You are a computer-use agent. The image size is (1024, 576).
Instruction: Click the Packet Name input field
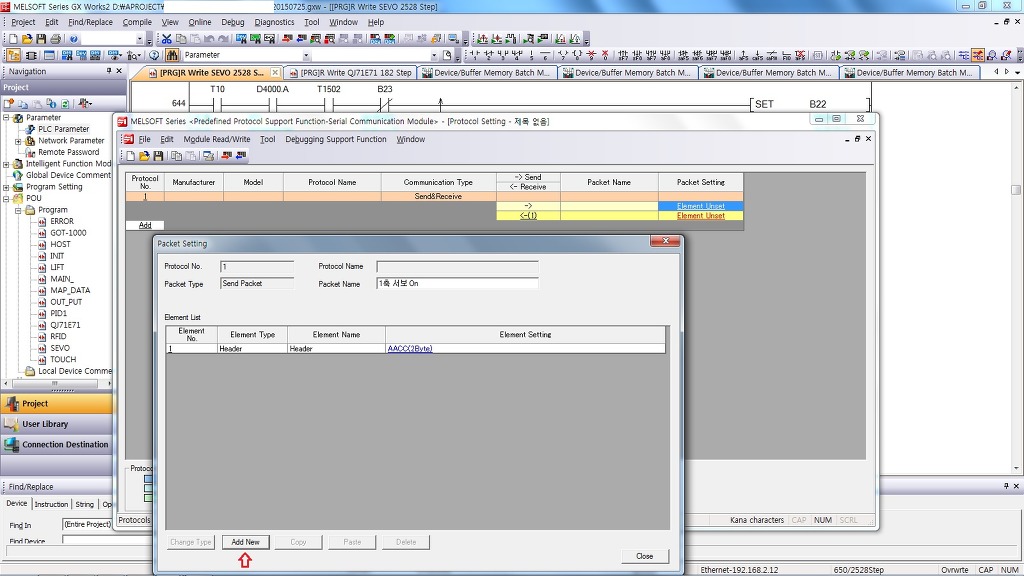(x=456, y=284)
